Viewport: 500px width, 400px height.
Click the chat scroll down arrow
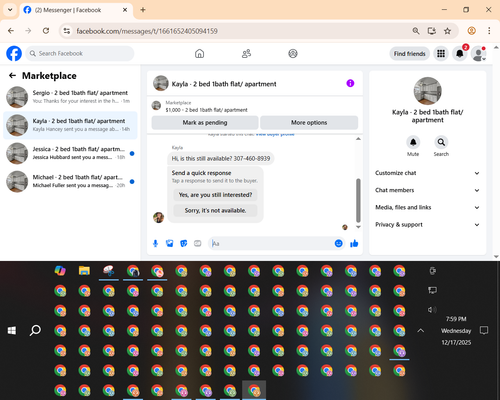click(358, 227)
